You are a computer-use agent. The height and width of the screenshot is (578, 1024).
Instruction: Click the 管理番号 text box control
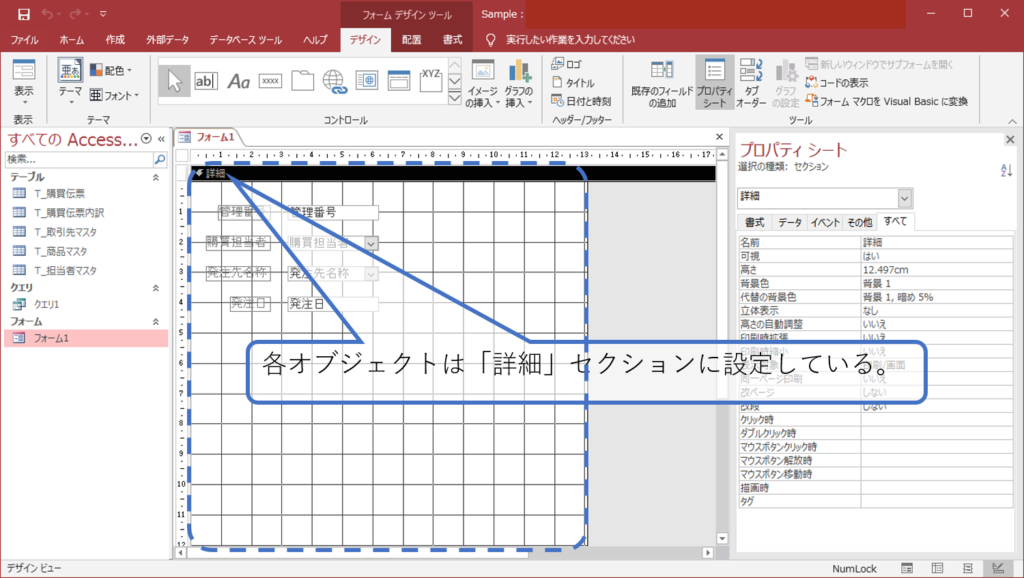(x=332, y=212)
